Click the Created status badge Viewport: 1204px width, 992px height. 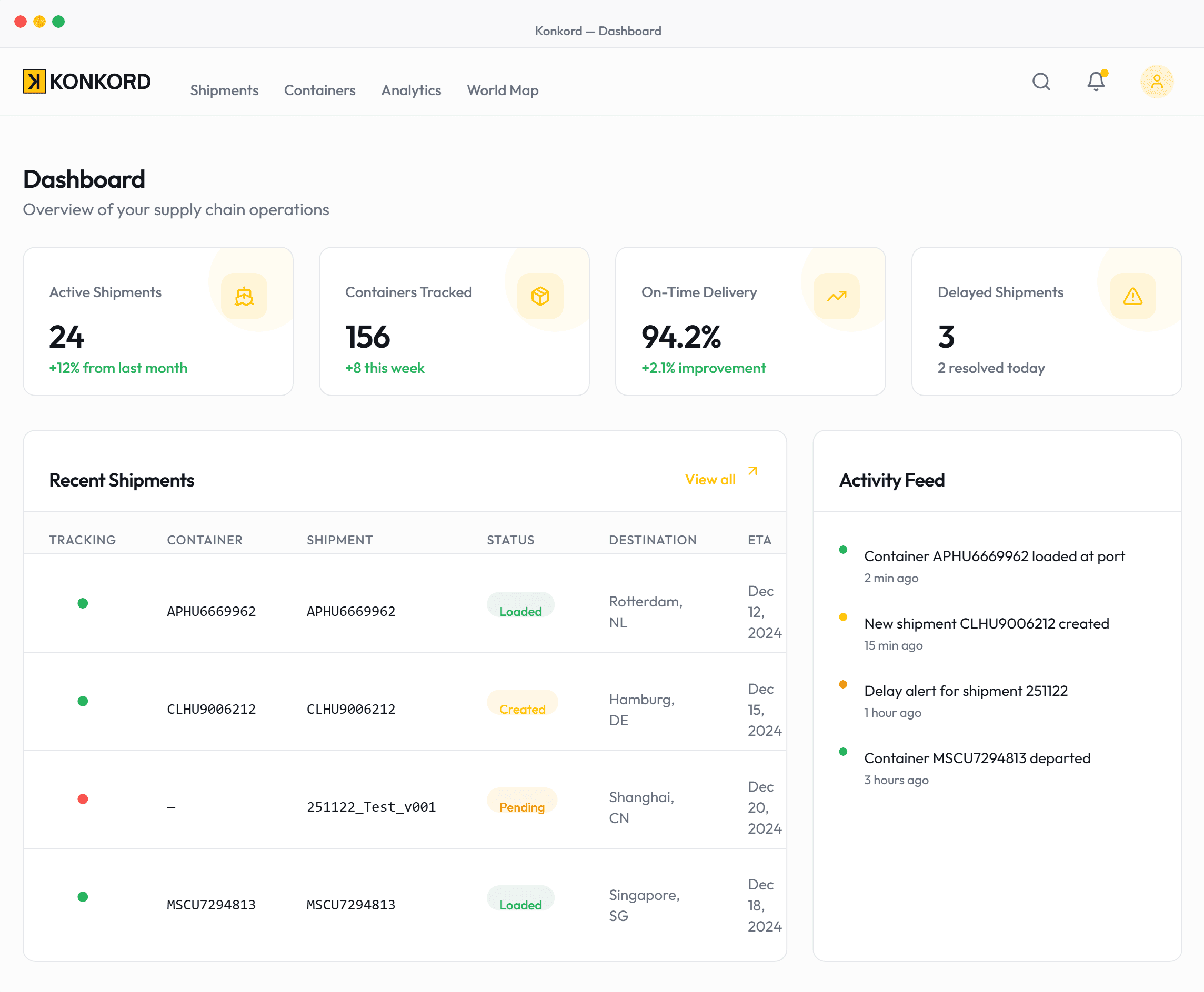[522, 709]
